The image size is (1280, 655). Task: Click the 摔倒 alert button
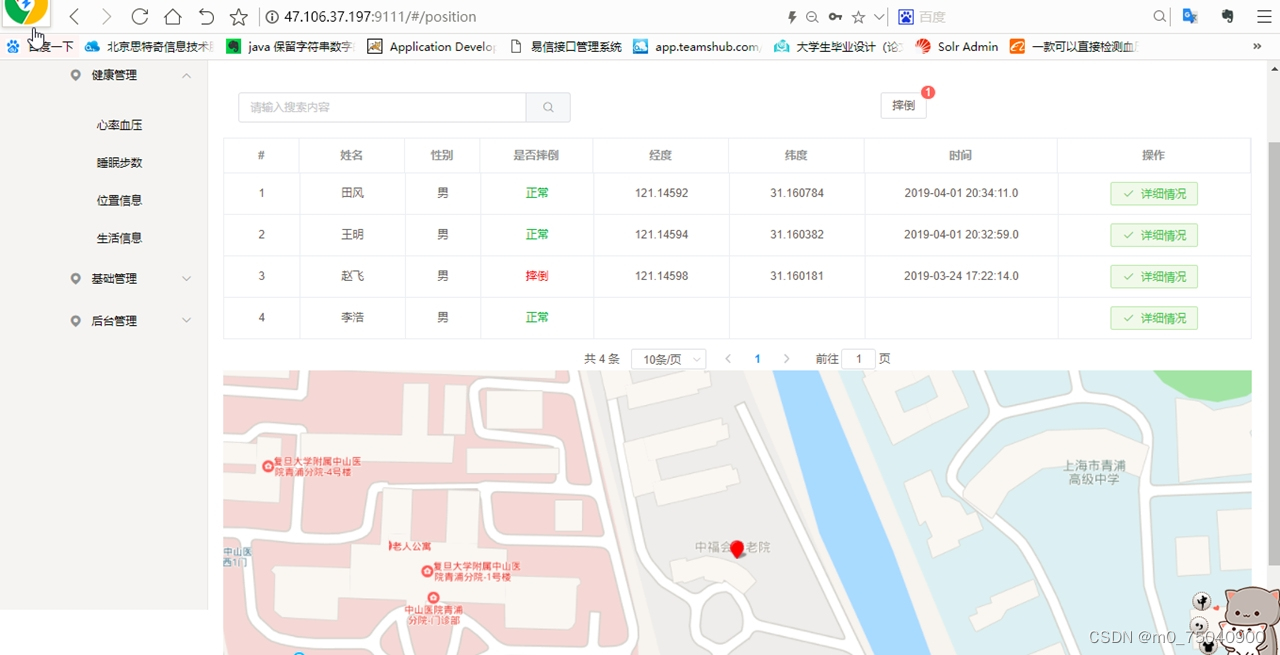point(903,106)
